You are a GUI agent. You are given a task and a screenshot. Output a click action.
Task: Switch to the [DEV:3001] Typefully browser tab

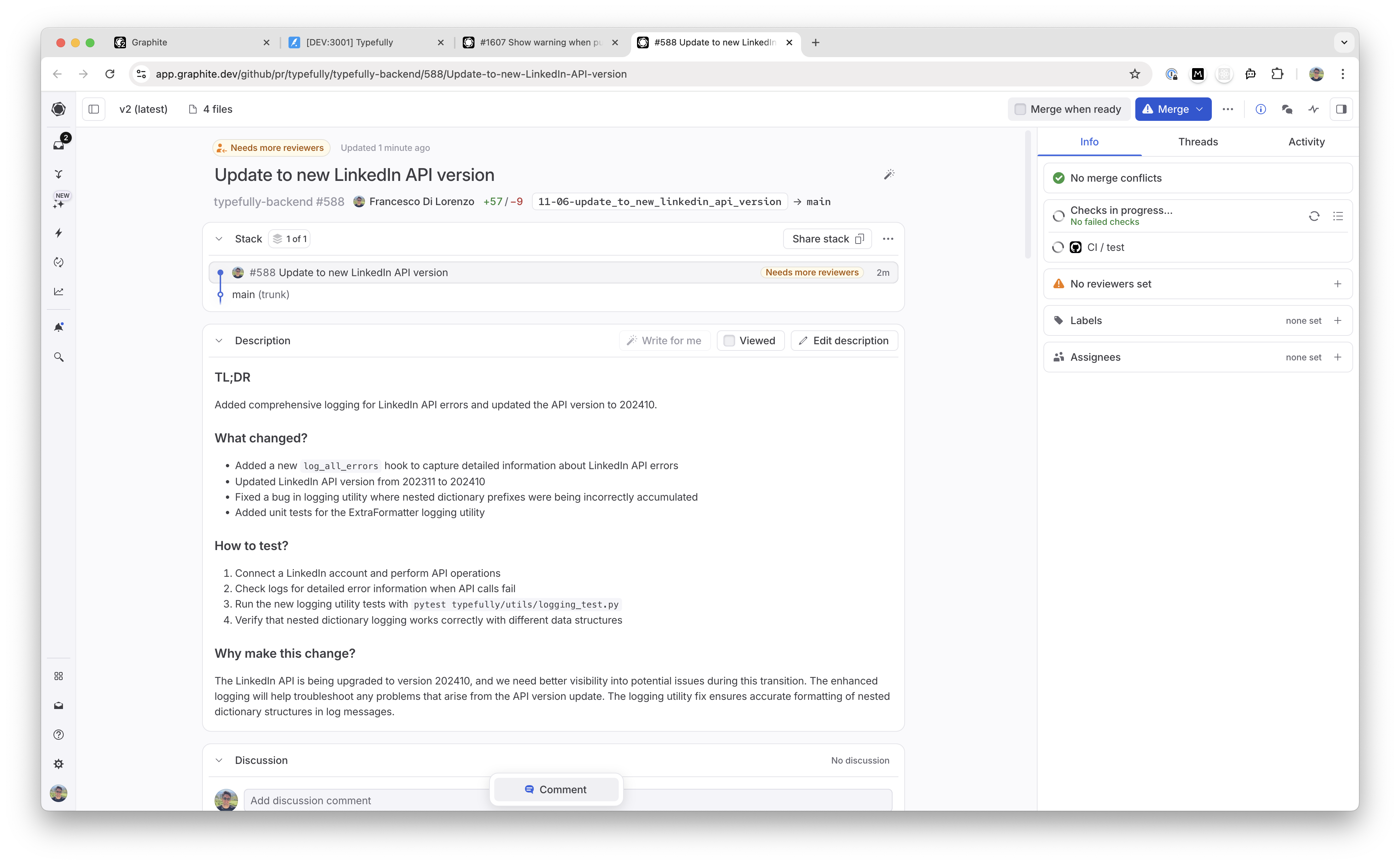pyautogui.click(x=366, y=42)
